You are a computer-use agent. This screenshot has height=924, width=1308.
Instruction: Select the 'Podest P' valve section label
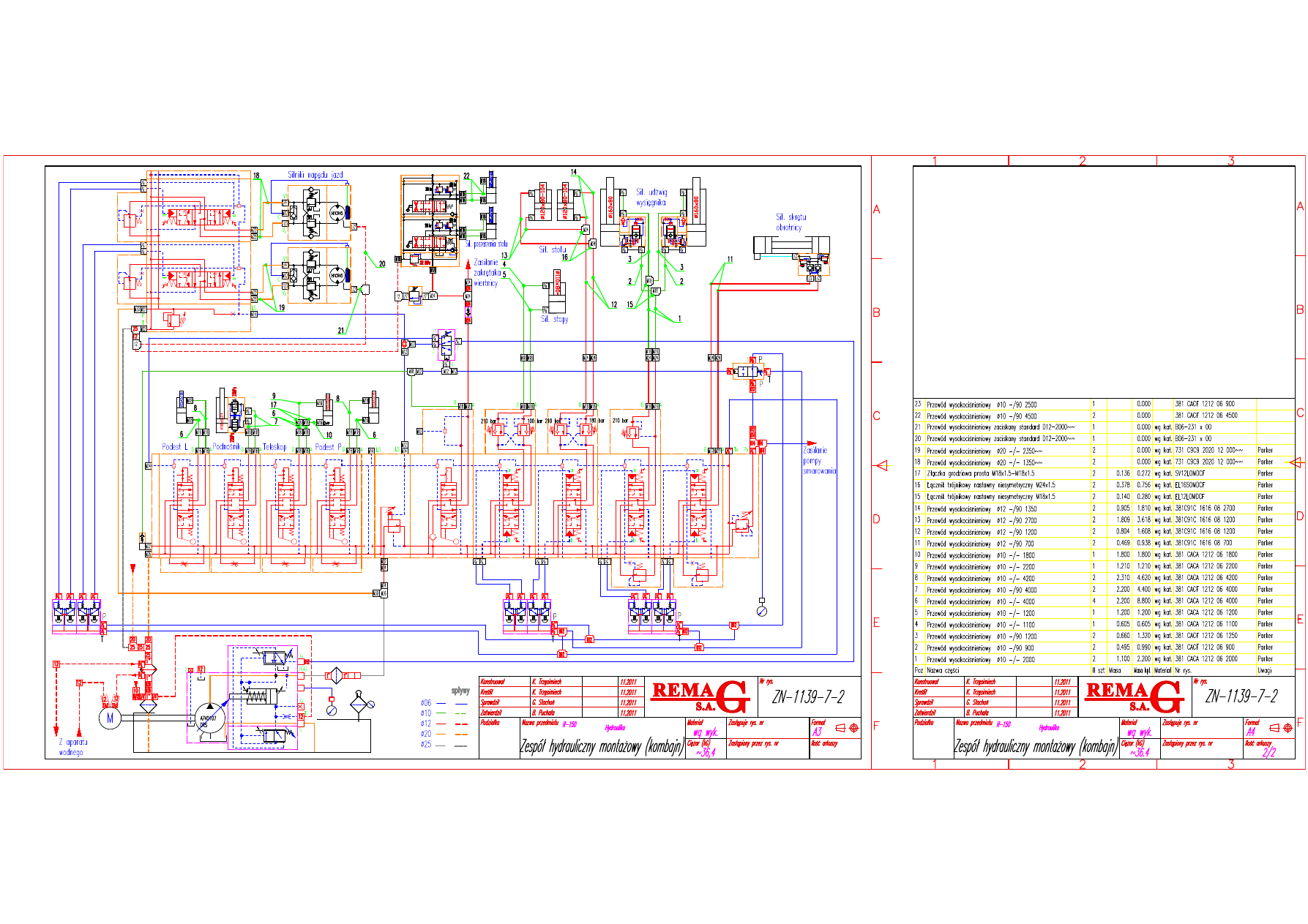click(329, 446)
